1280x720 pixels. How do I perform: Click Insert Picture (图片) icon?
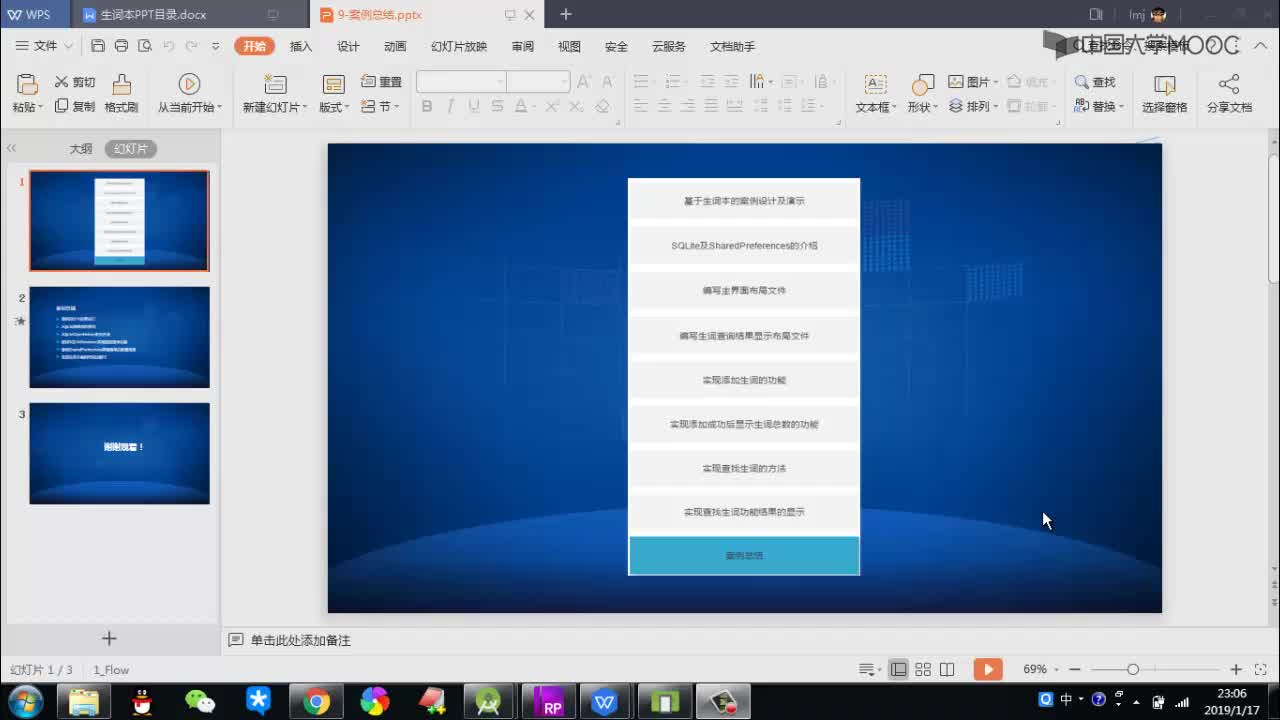(956, 82)
